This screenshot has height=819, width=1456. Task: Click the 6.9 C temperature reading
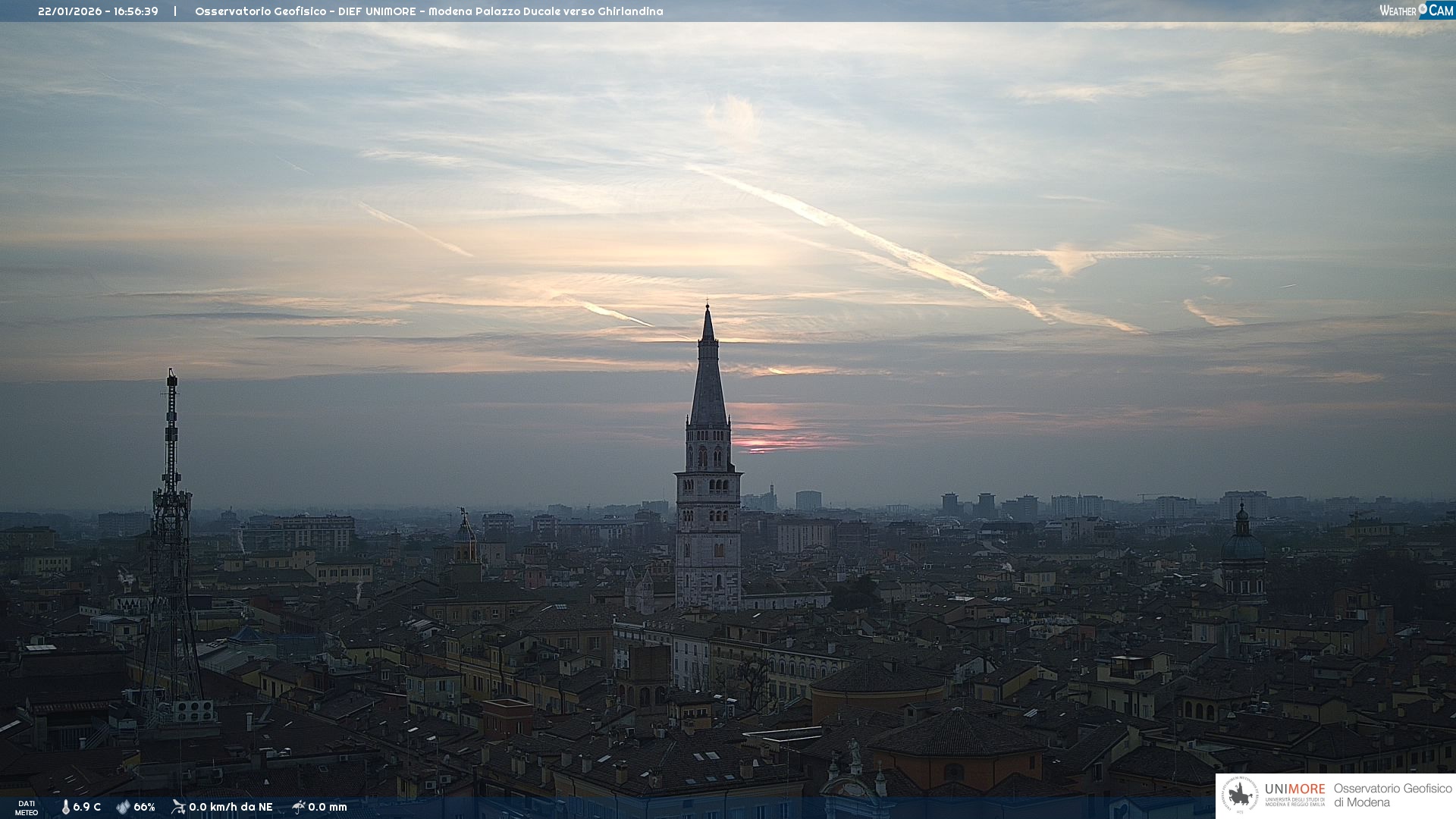(86, 807)
